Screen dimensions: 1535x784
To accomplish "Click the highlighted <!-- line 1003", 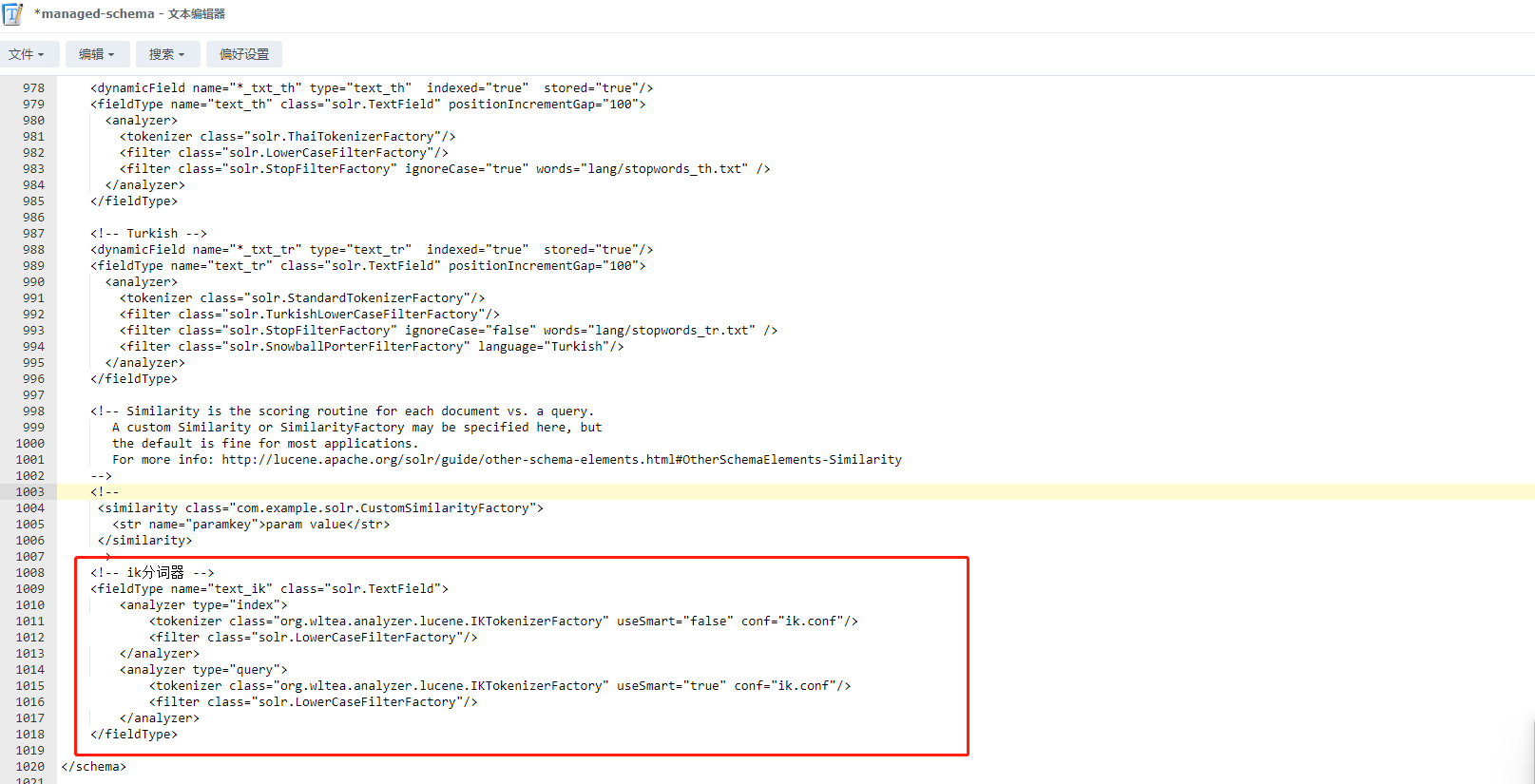I will [105, 492].
